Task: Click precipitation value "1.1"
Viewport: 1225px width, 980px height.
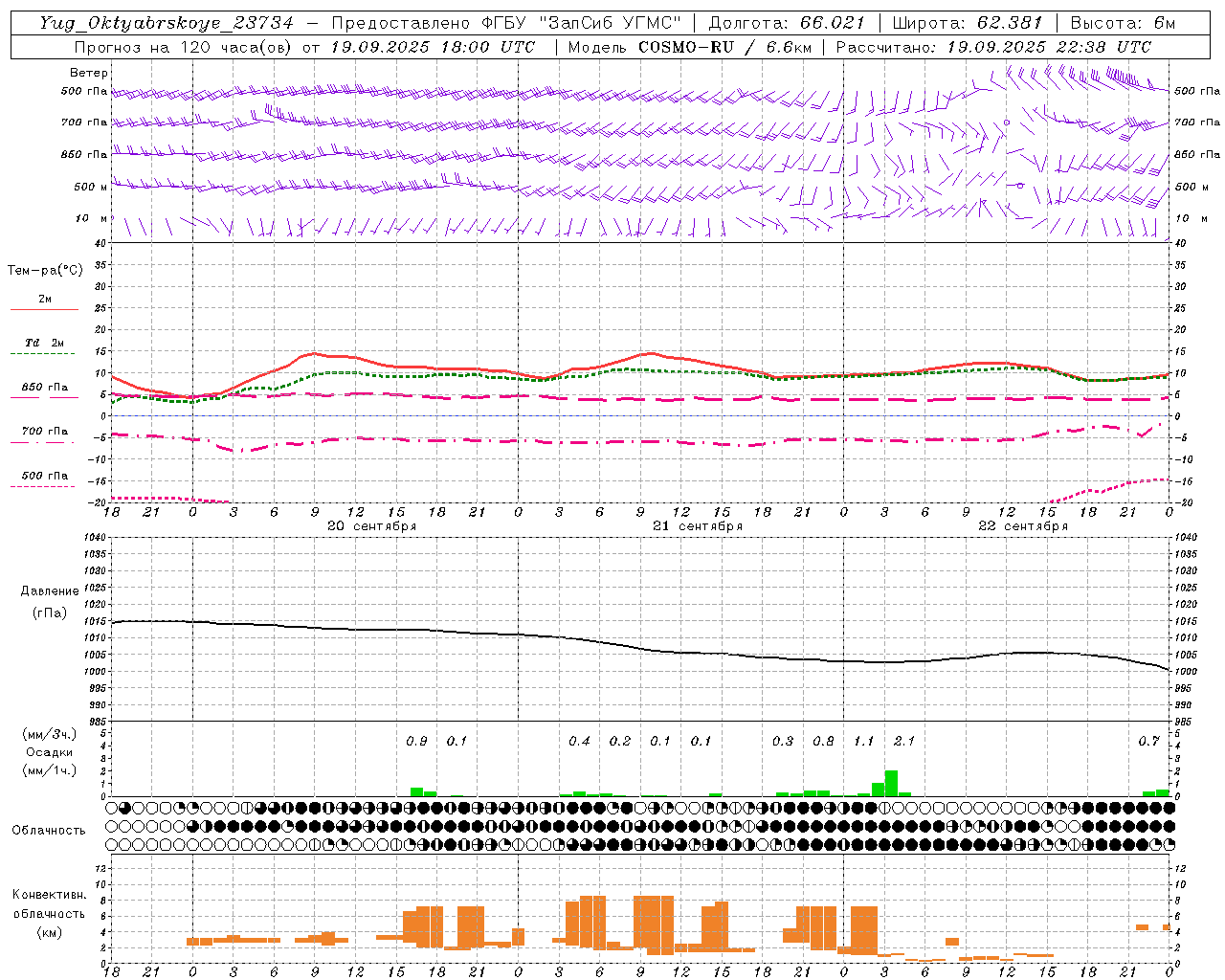Action: 864,742
